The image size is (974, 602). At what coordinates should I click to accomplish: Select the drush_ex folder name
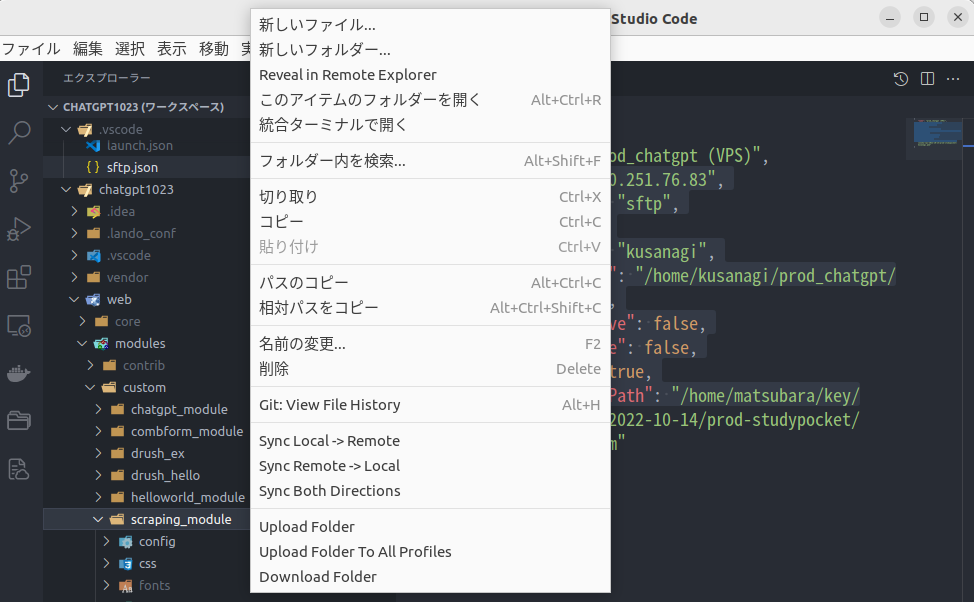click(x=158, y=454)
